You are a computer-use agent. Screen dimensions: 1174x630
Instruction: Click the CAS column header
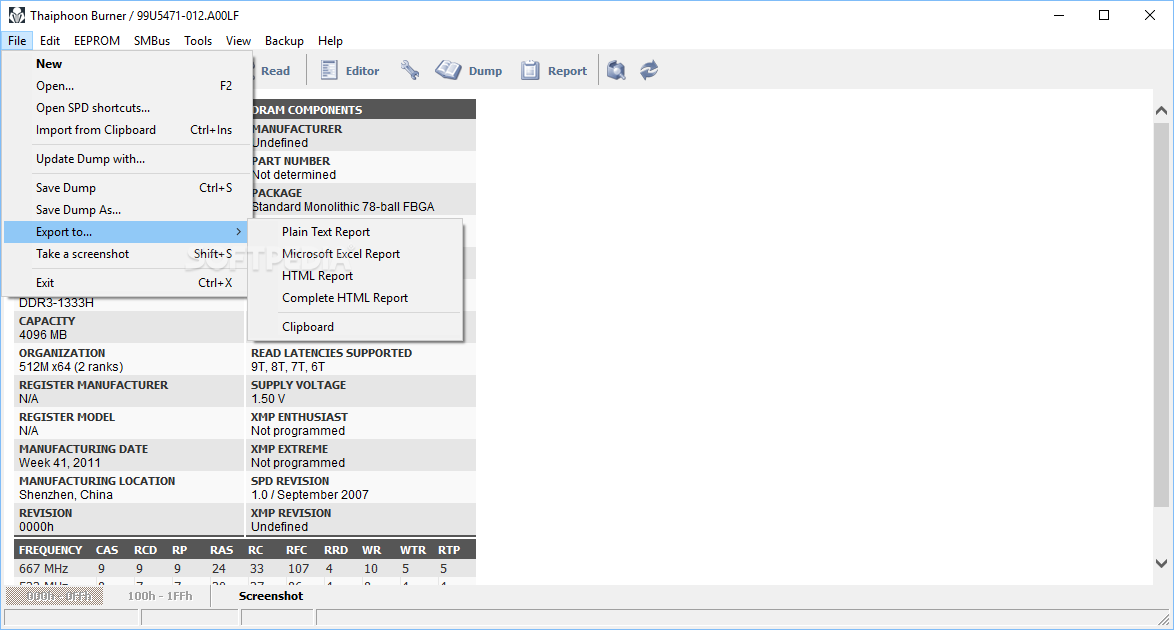[107, 550]
